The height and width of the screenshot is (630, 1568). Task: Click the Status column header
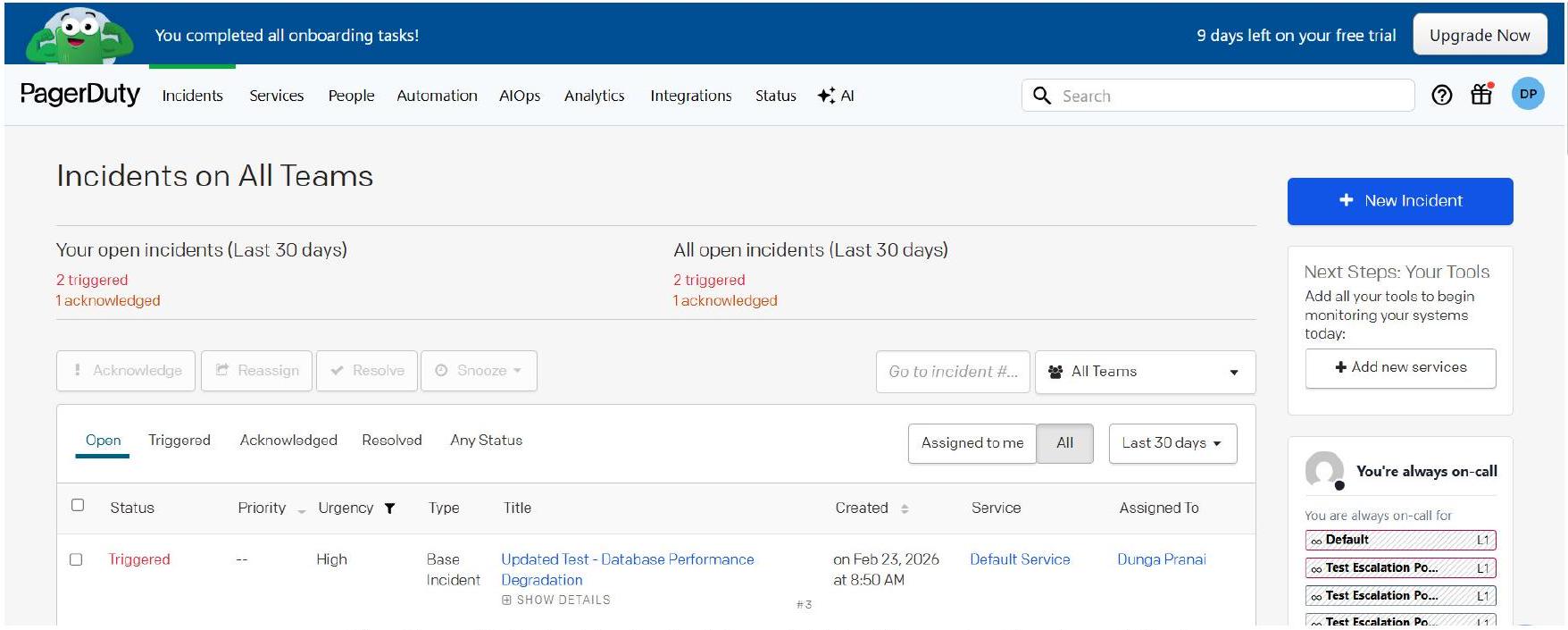click(132, 508)
